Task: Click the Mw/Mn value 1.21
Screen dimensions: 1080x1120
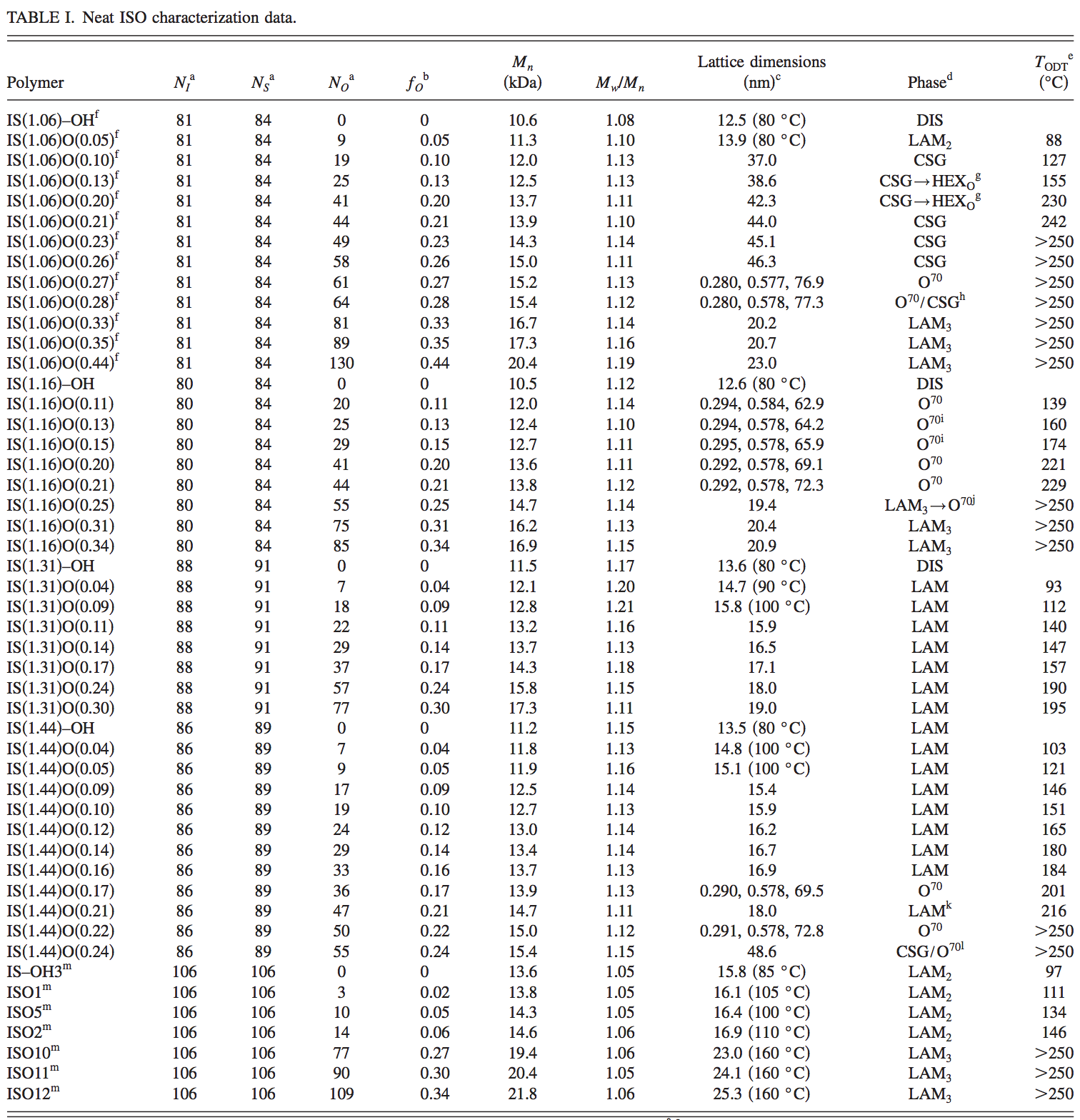Action: (620, 606)
